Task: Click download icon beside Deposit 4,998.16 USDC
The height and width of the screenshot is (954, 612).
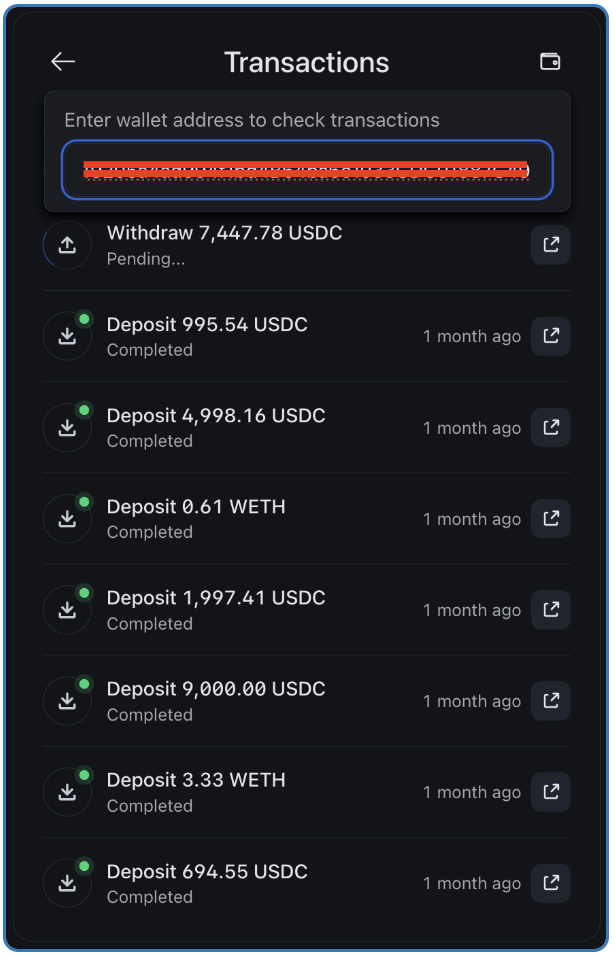Action: click(67, 427)
